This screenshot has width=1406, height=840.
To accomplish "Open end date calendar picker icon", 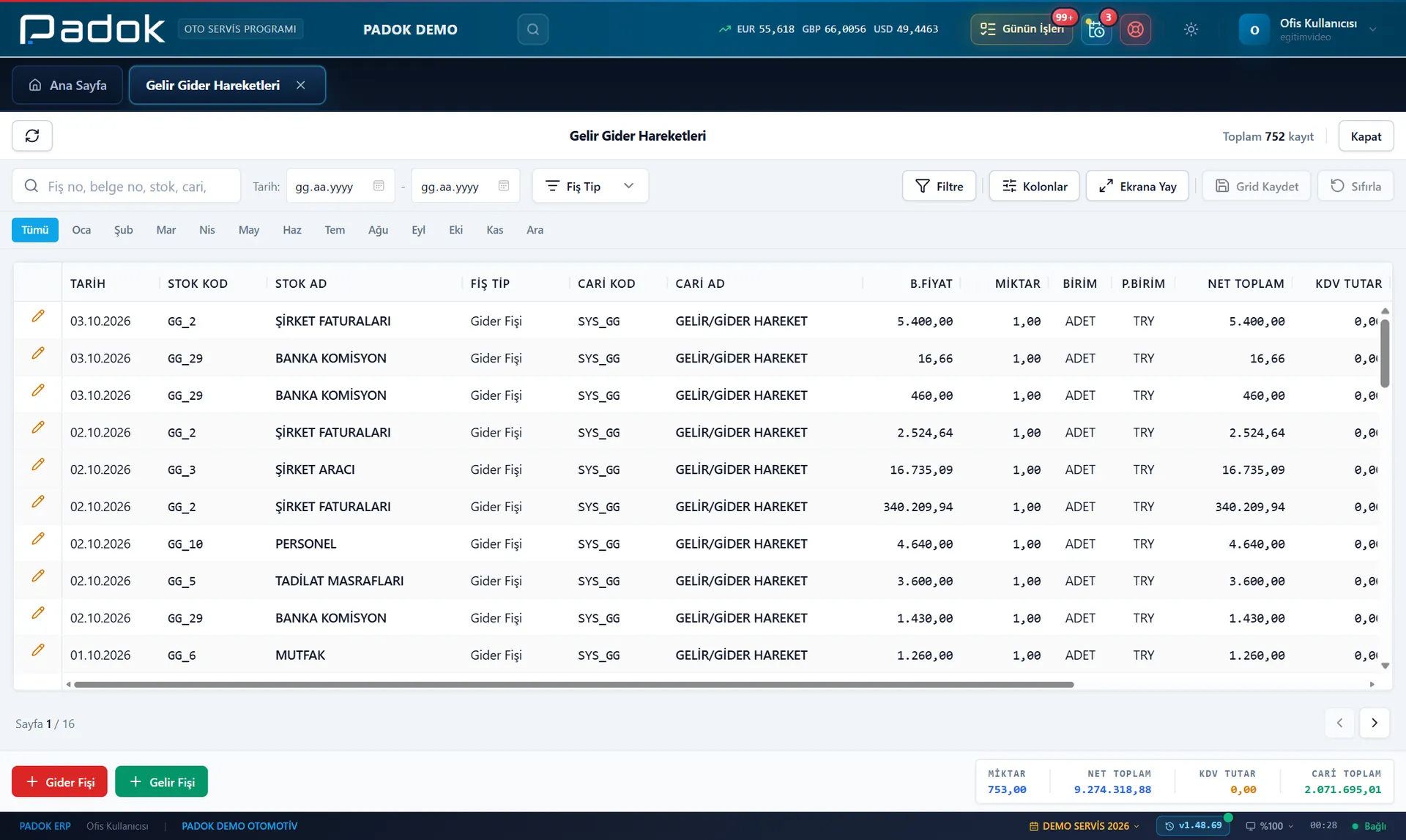I will (x=504, y=186).
